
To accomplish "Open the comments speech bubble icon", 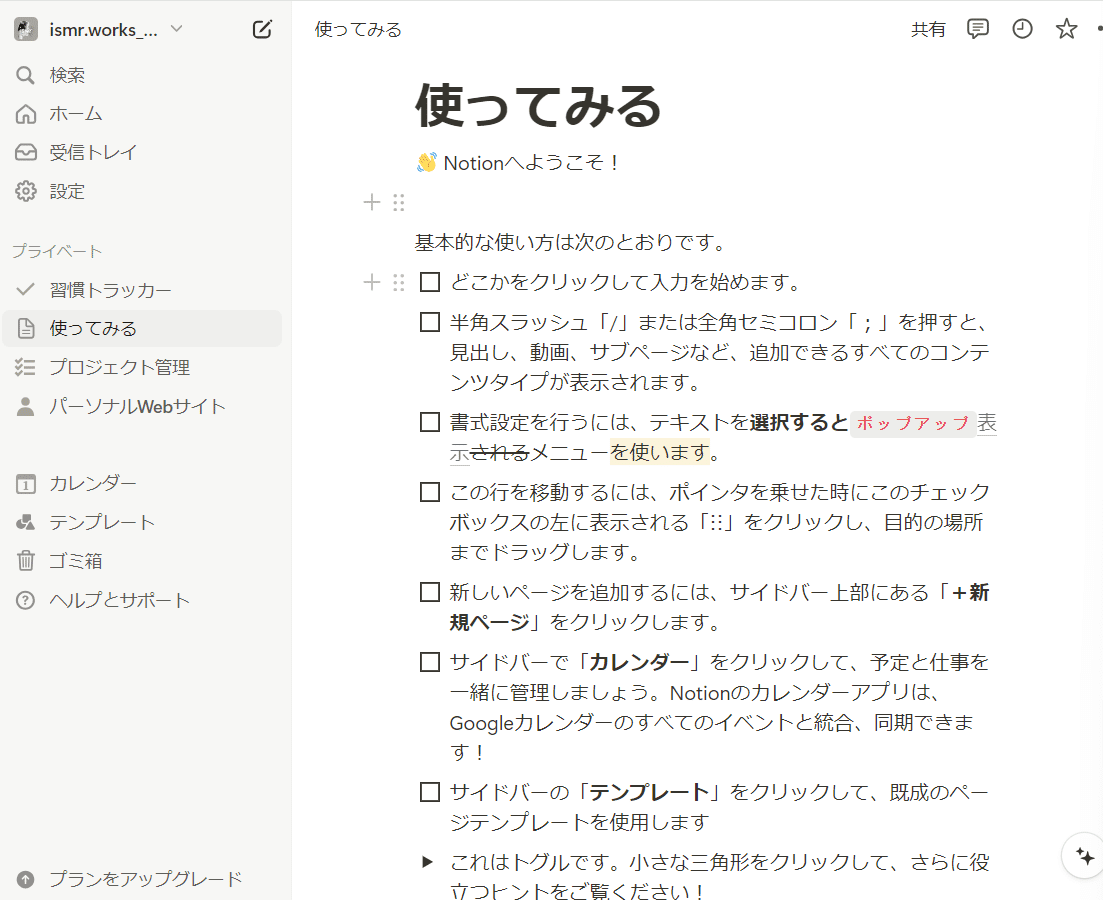I will point(978,29).
